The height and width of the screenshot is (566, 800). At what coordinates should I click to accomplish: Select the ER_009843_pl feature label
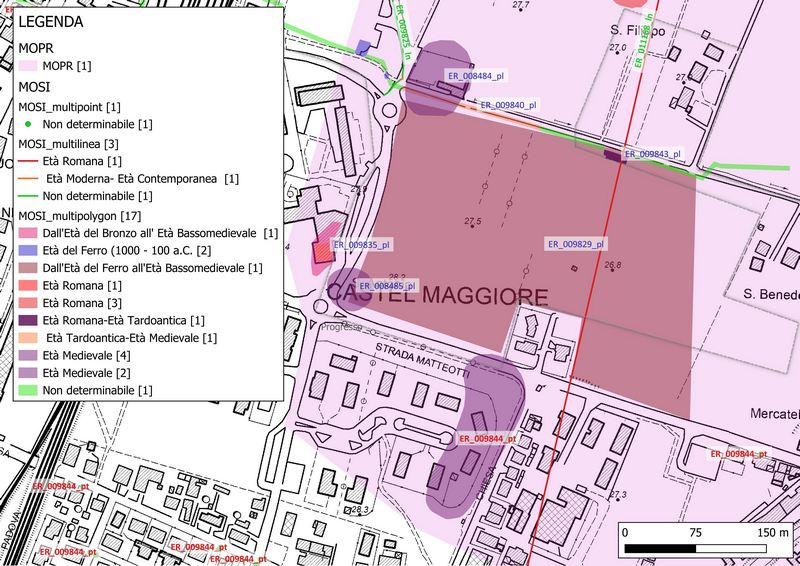pyautogui.click(x=652, y=155)
